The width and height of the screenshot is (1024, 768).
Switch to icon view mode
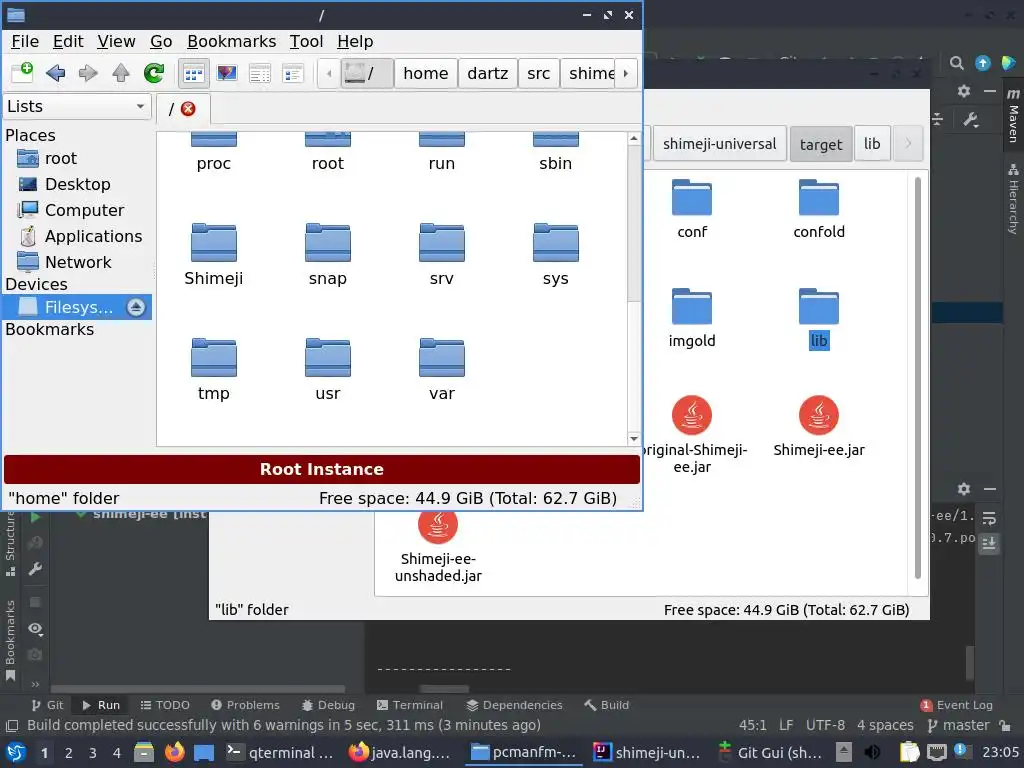[193, 73]
